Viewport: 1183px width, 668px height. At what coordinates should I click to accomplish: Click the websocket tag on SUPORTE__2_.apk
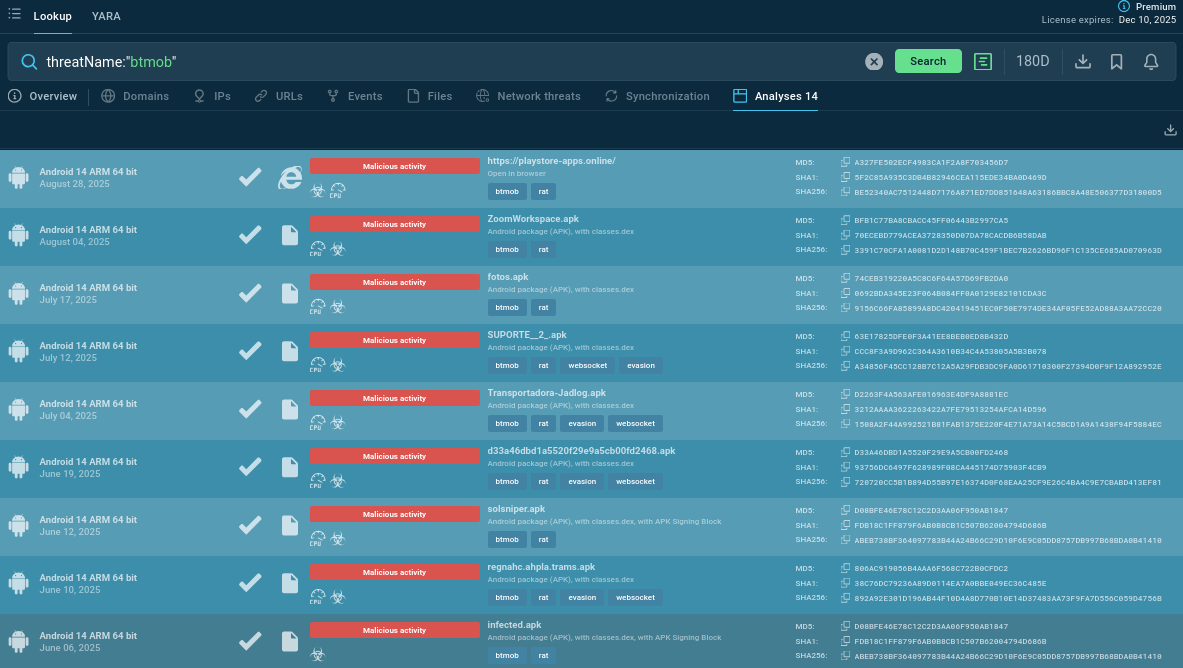(x=587, y=365)
